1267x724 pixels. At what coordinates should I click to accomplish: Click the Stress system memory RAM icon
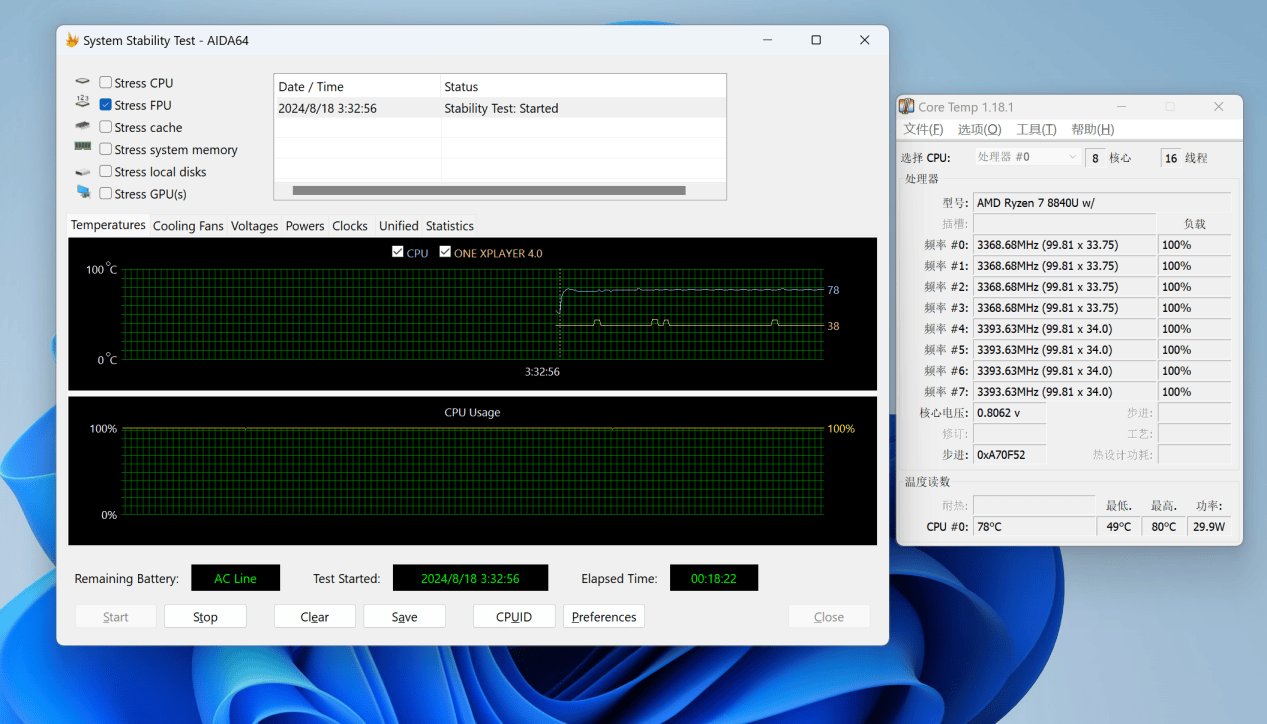82,148
